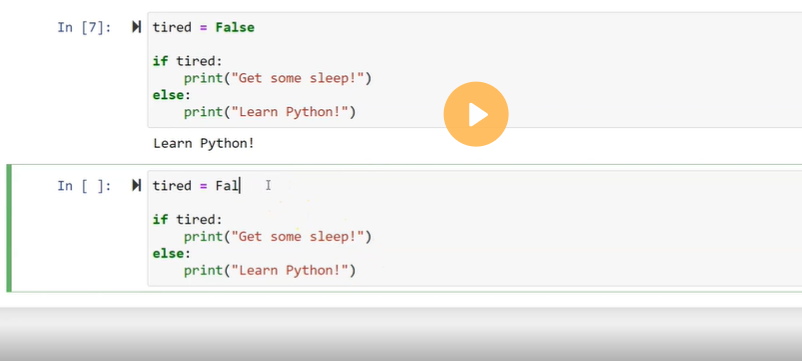Click the print("Learn Python!") line in active cell
The width and height of the screenshot is (802, 361).
pos(270,270)
